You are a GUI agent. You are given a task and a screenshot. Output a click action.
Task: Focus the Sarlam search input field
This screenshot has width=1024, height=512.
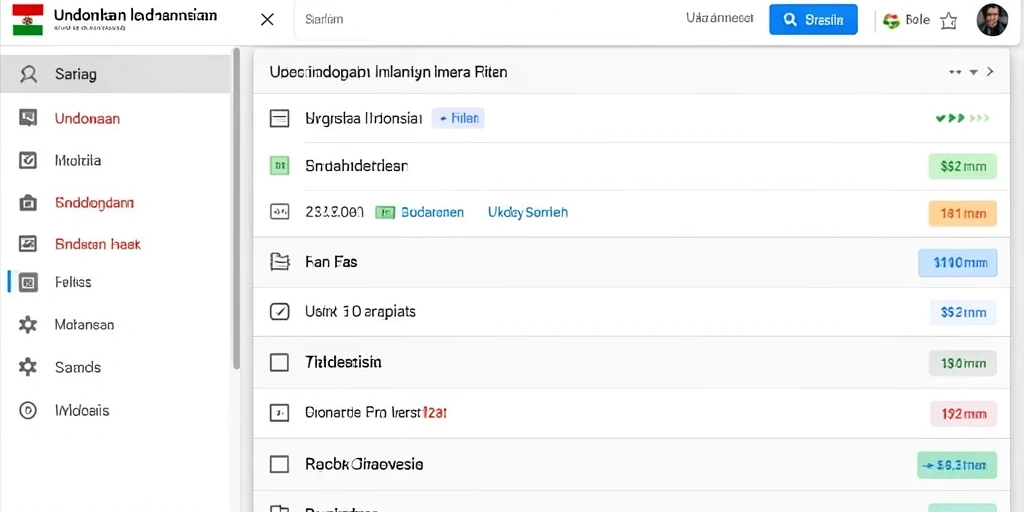pyautogui.click(x=483, y=20)
